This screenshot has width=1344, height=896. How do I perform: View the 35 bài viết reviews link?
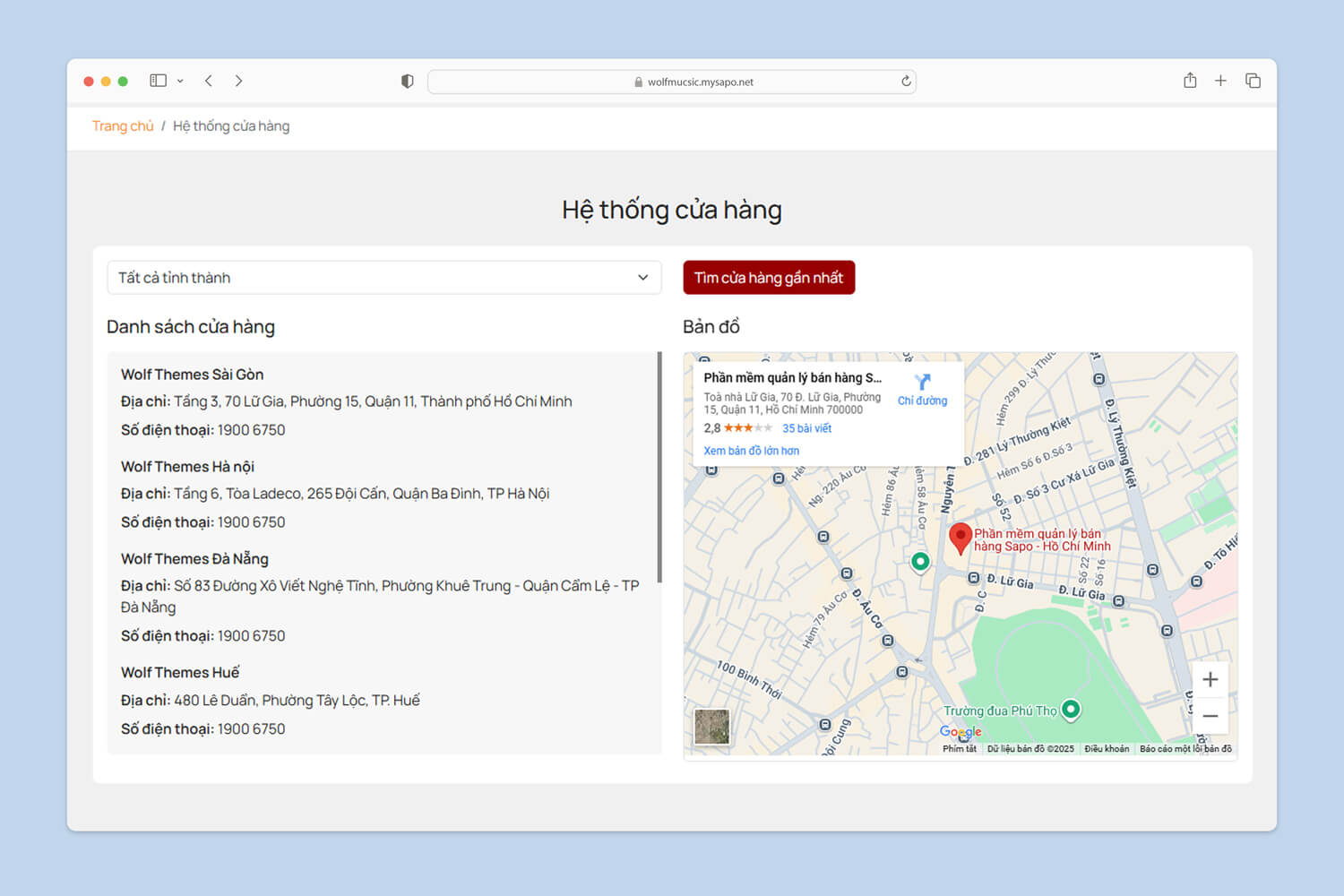coord(806,428)
